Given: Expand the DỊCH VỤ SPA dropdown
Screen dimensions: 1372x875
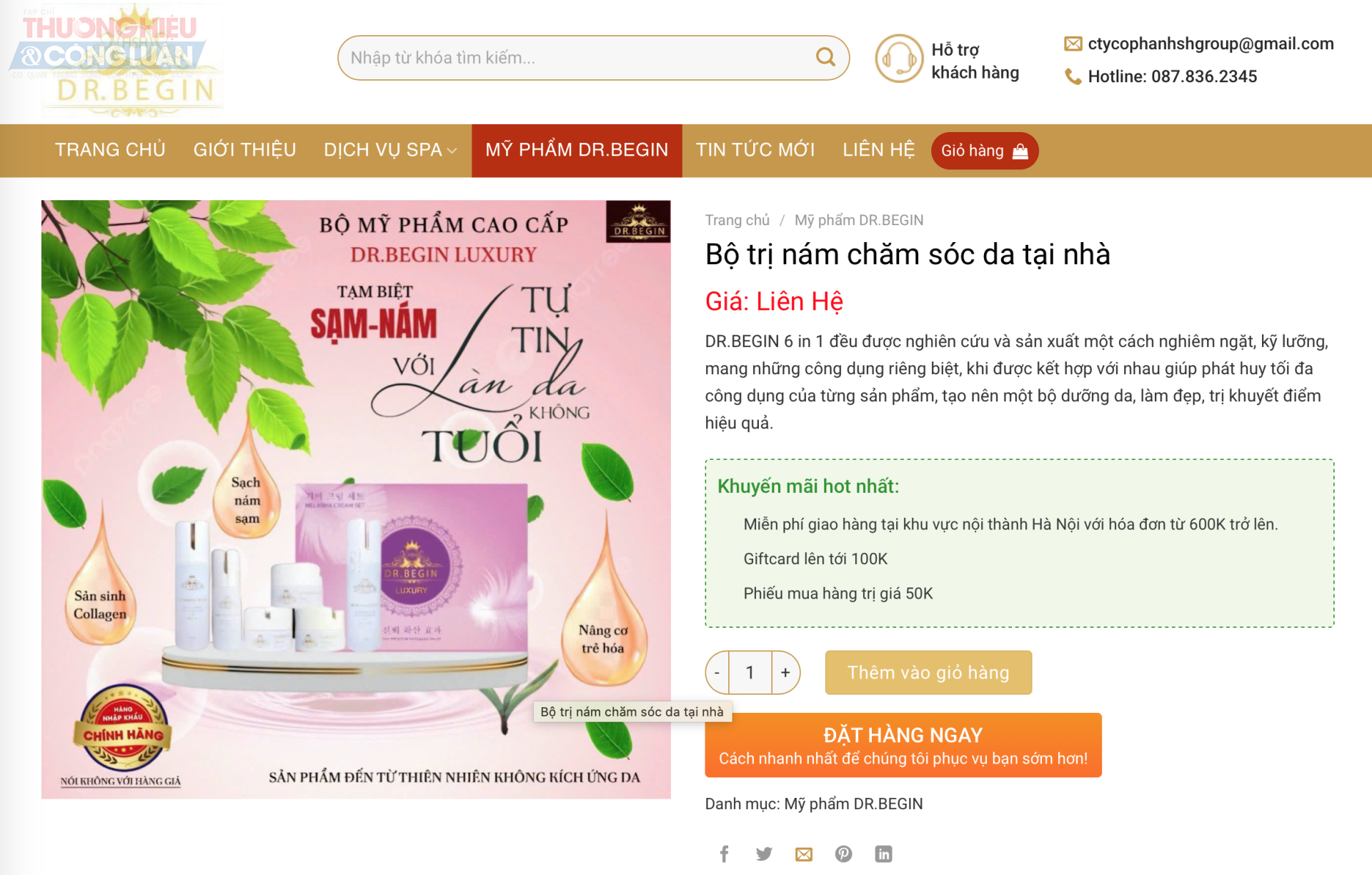Looking at the screenshot, I should coord(390,150).
